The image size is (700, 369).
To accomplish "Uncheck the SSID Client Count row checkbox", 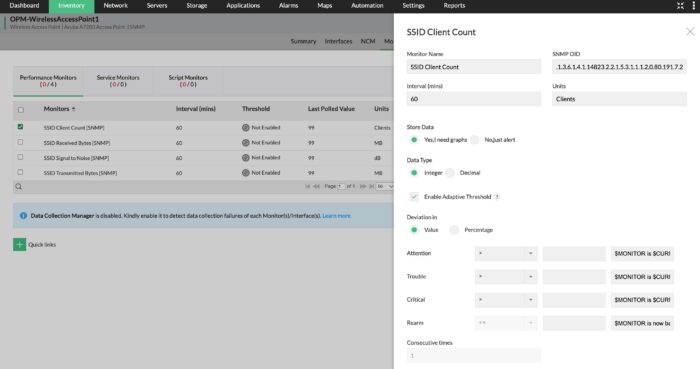I will pos(21,127).
